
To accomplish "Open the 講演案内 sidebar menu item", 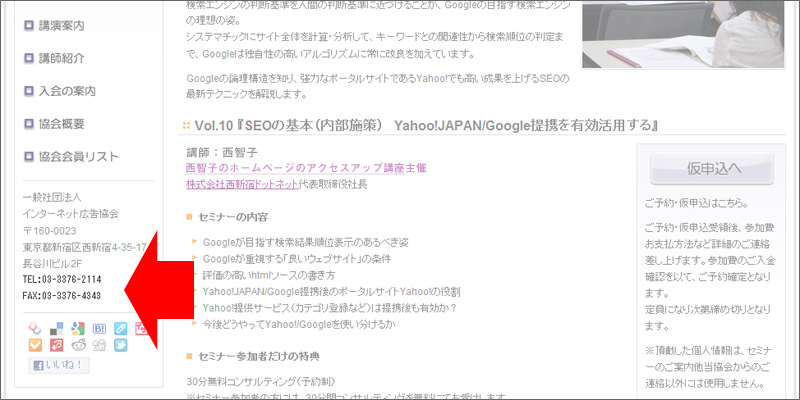I will click(68, 26).
